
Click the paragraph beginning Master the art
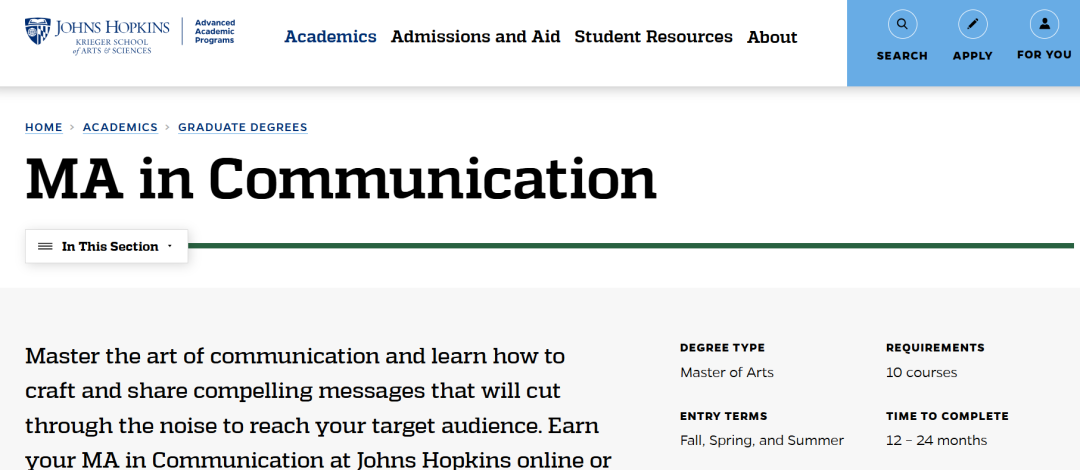[x=318, y=408]
